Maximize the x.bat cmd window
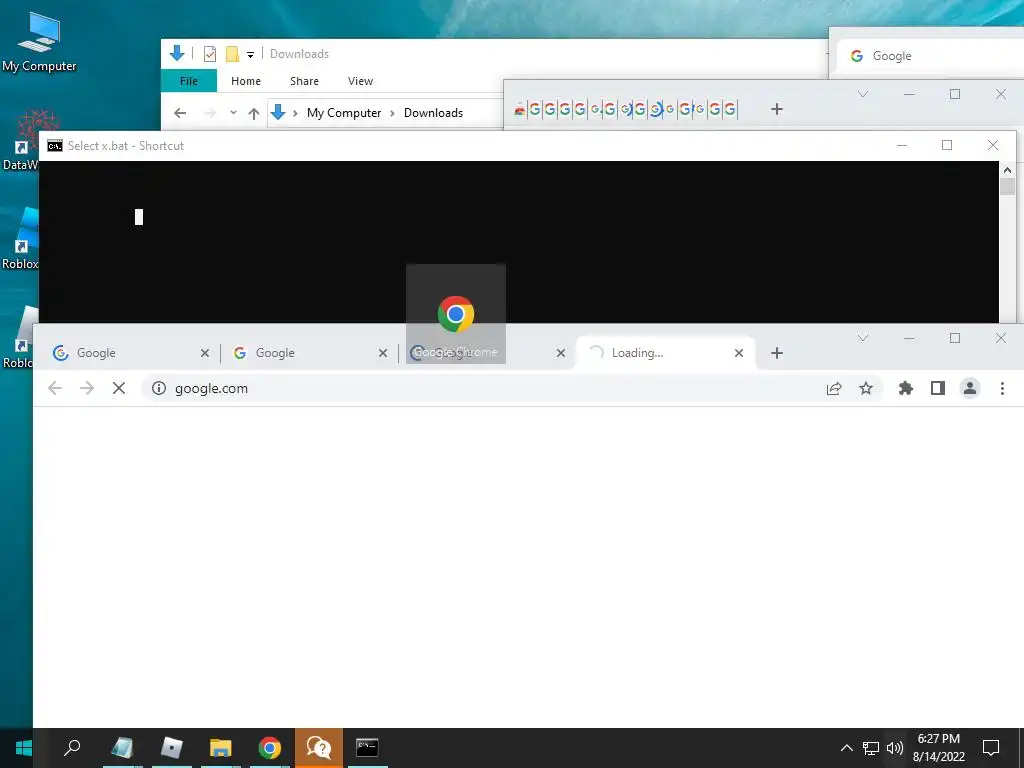 coord(947,146)
